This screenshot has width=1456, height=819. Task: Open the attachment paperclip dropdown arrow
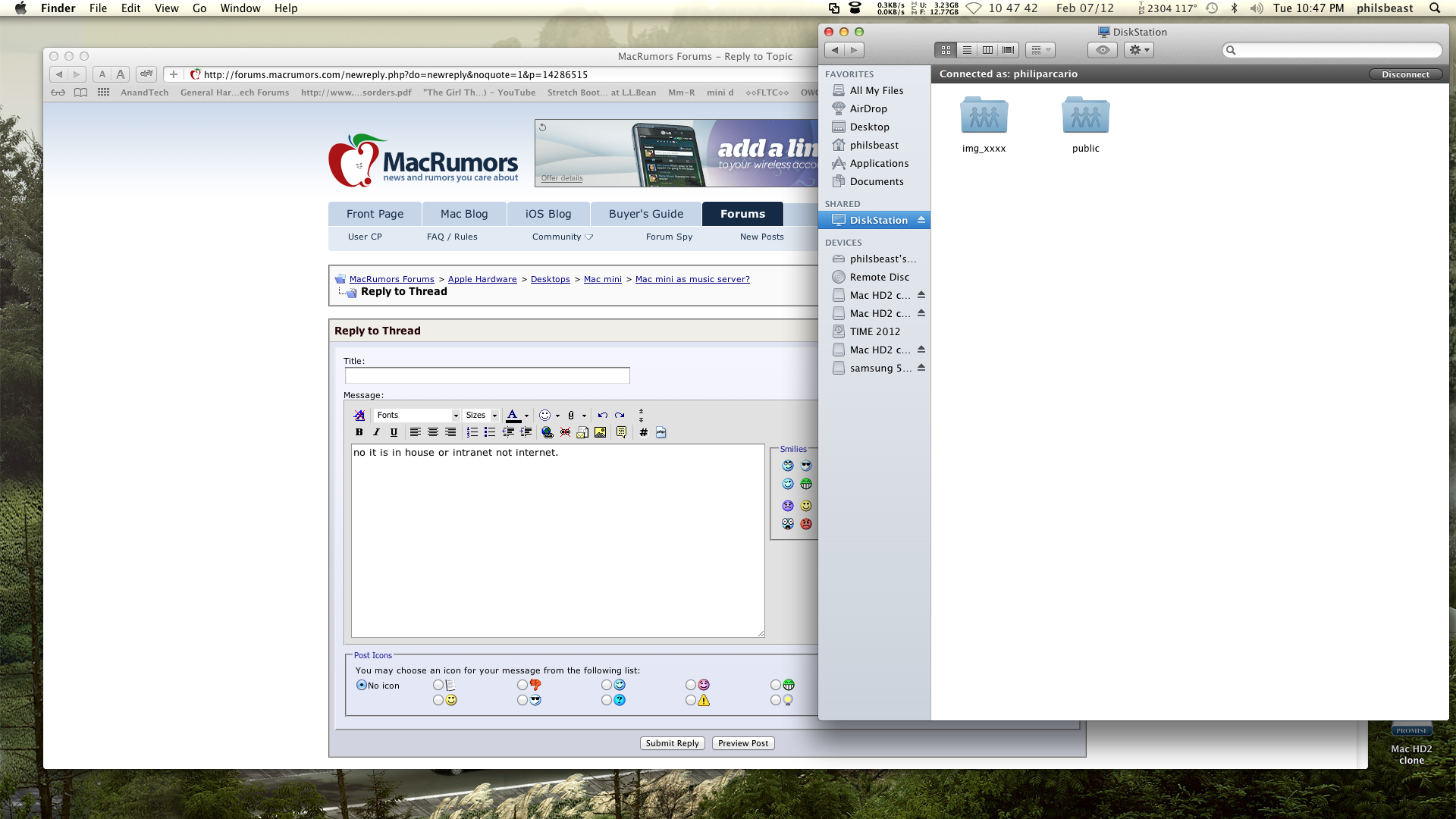click(x=584, y=416)
